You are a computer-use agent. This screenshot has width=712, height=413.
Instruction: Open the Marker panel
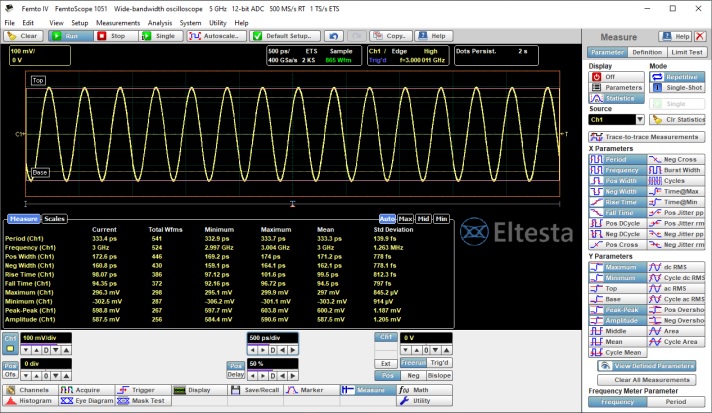(312, 389)
